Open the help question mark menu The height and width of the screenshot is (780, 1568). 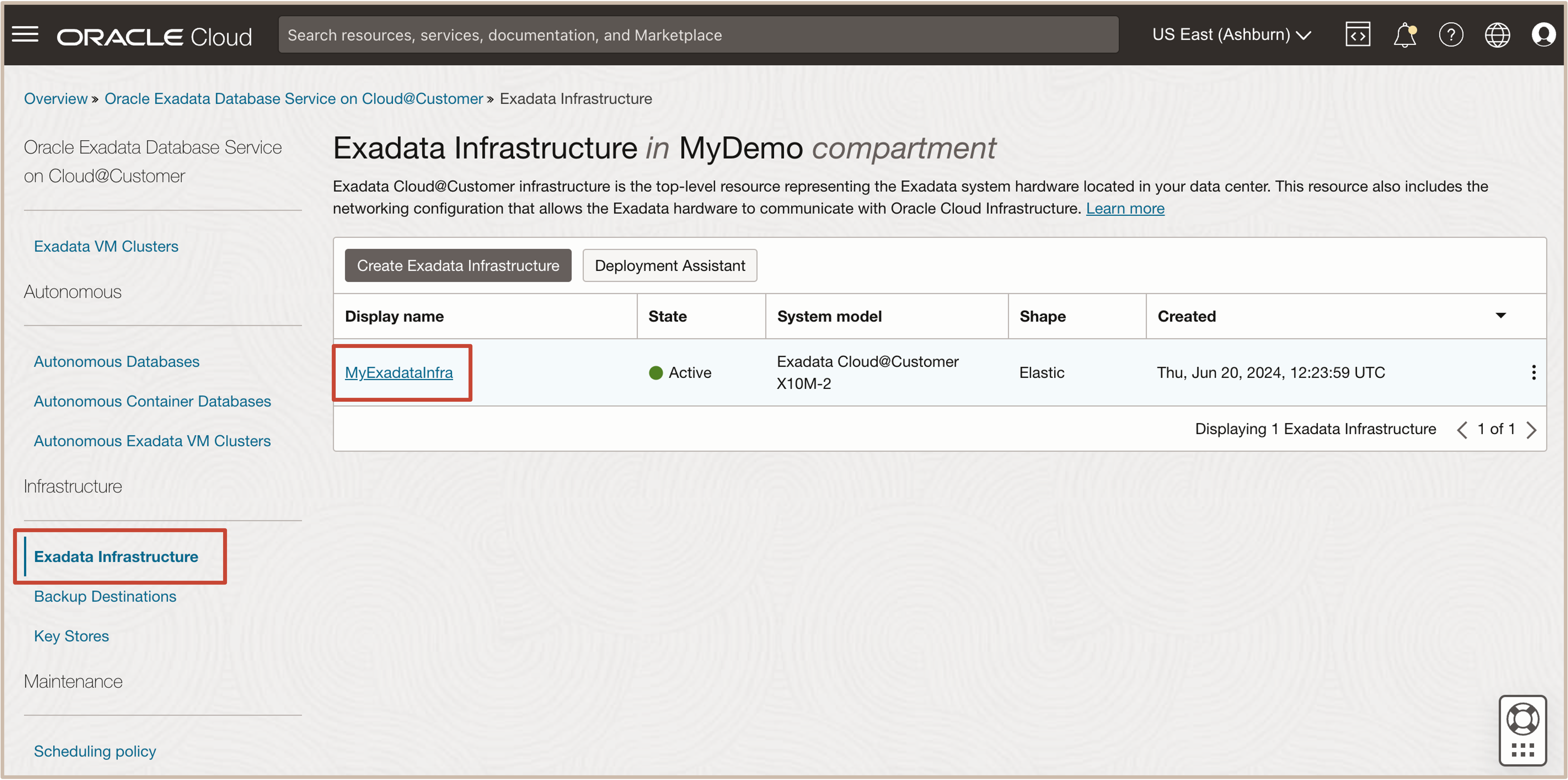1450,35
